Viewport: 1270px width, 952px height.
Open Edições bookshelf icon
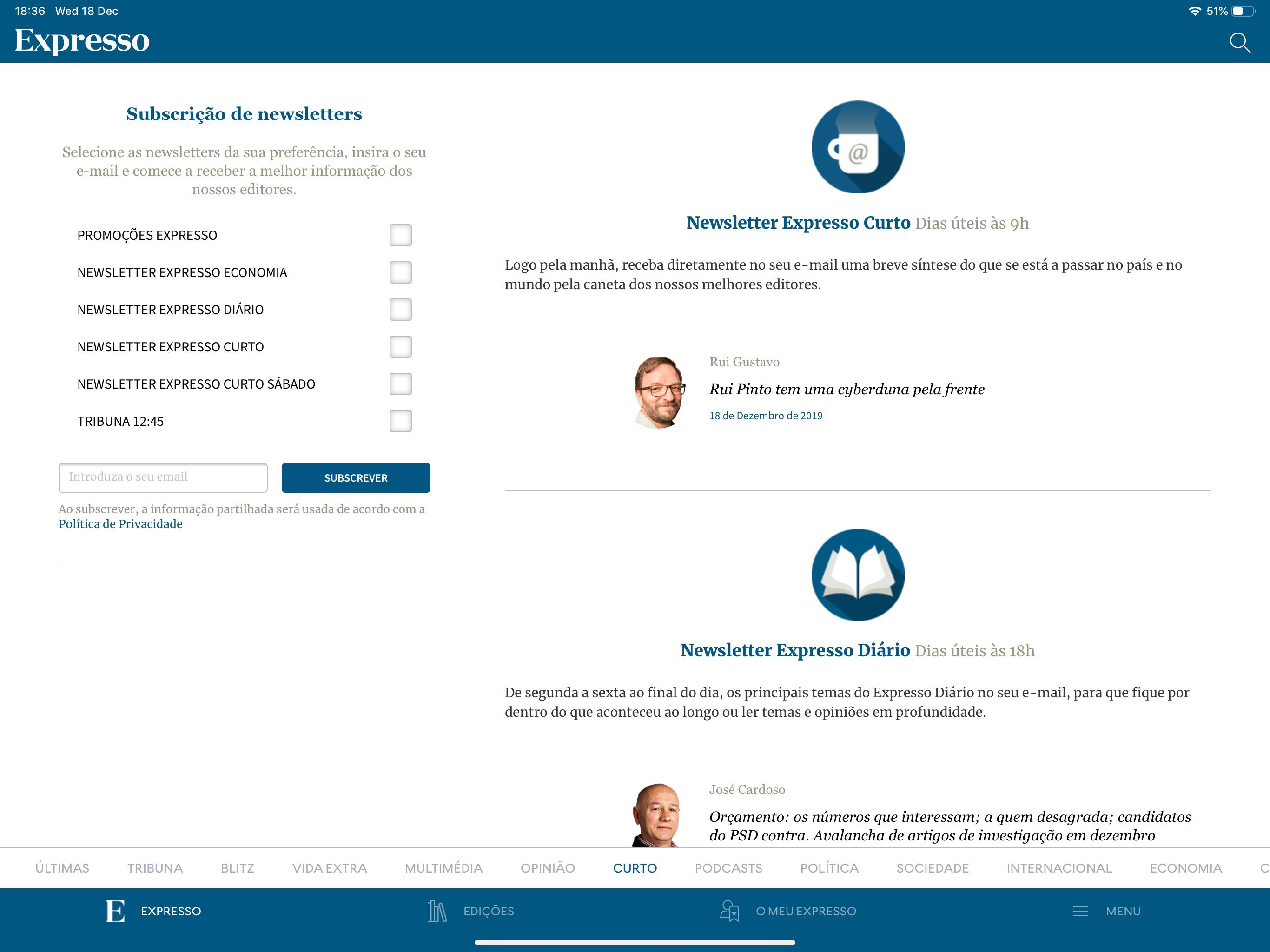[437, 911]
